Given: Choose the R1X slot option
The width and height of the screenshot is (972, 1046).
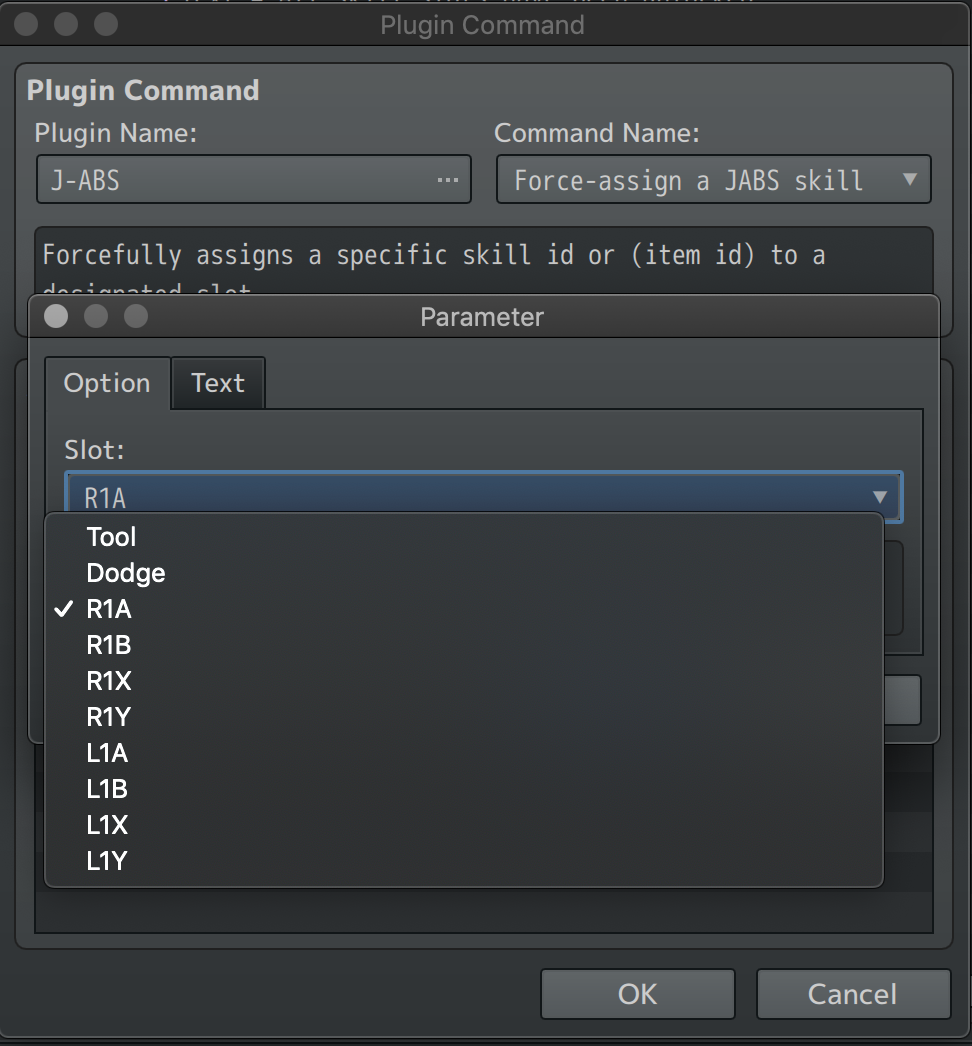Looking at the screenshot, I should click(464, 681).
